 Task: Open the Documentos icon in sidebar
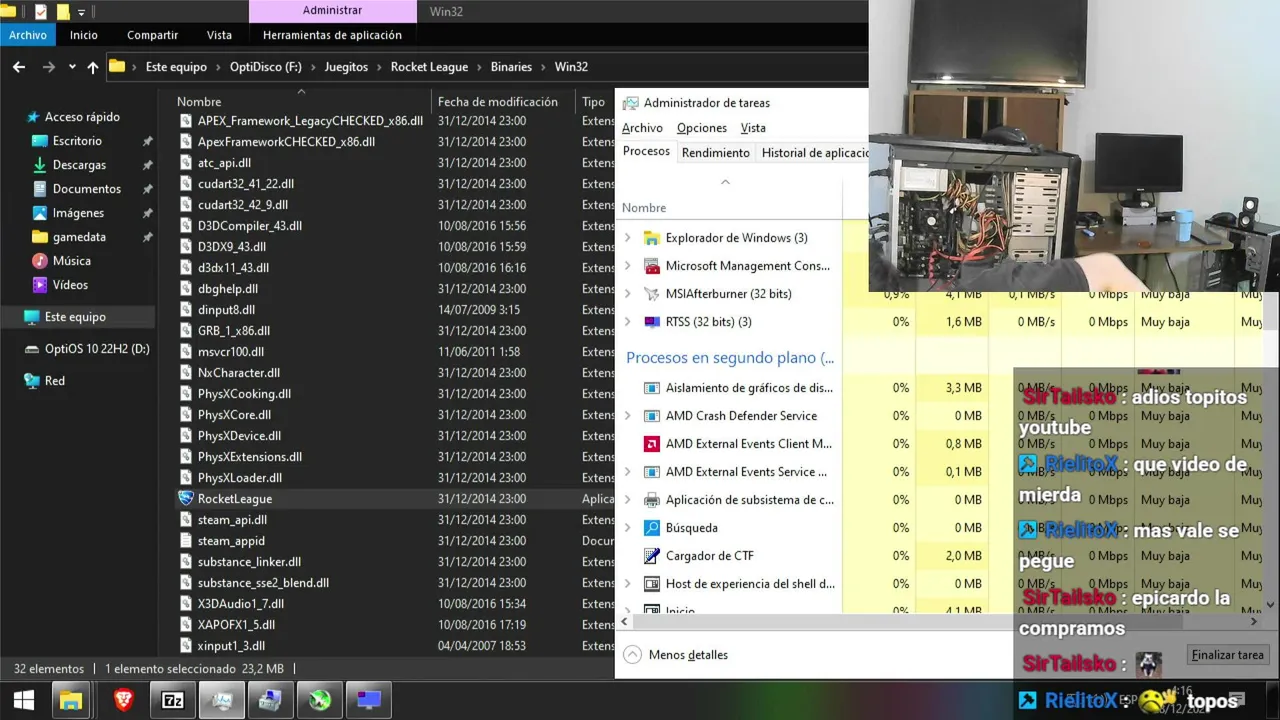(x=40, y=189)
